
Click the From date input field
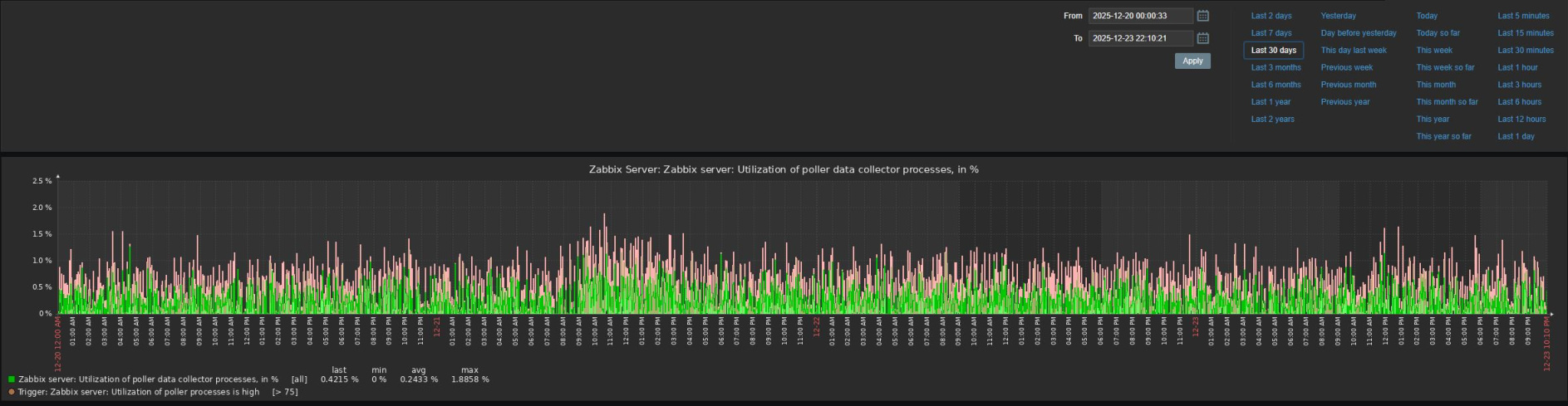1140,16
